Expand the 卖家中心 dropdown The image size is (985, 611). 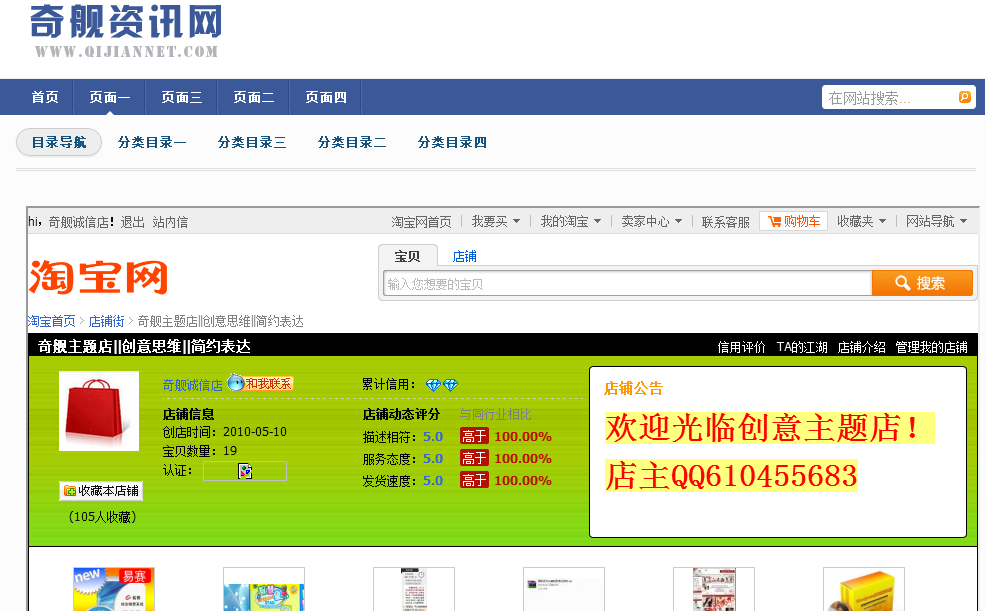(x=651, y=222)
